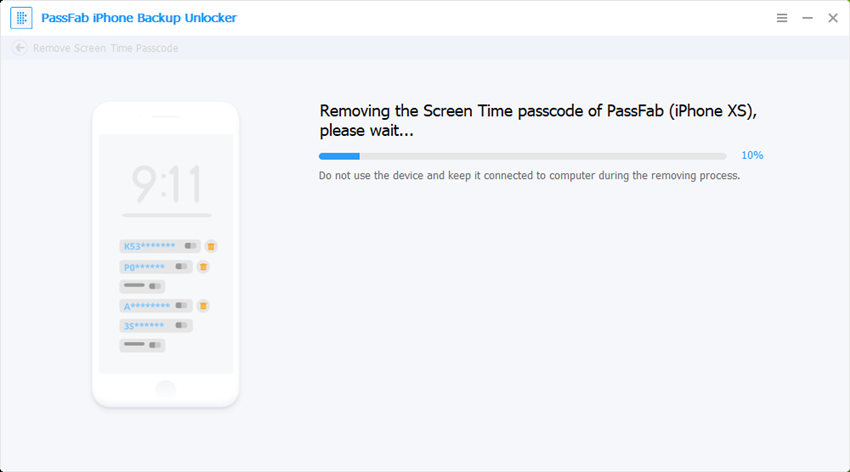The image size is (850, 472).
Task: Click the 9:11 clock on phone
Action: [166, 184]
